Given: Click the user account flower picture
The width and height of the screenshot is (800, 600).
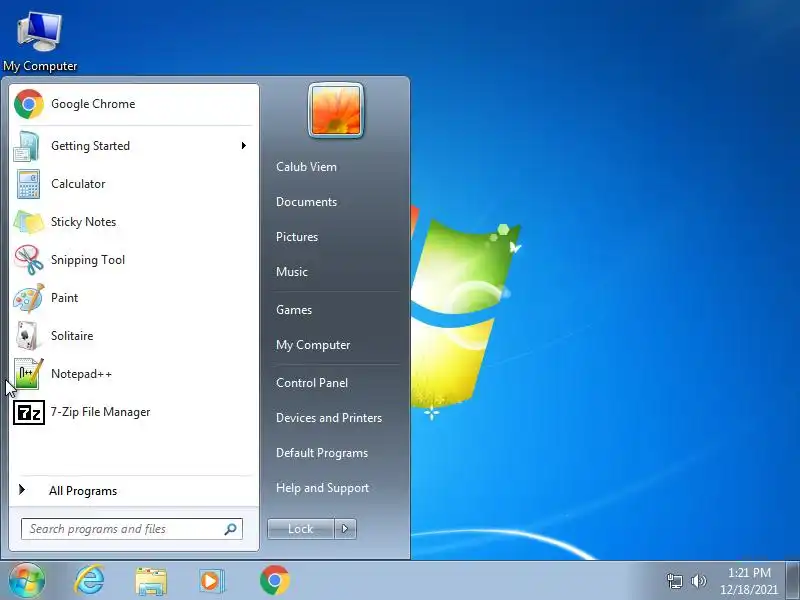Looking at the screenshot, I should pyautogui.click(x=336, y=110).
